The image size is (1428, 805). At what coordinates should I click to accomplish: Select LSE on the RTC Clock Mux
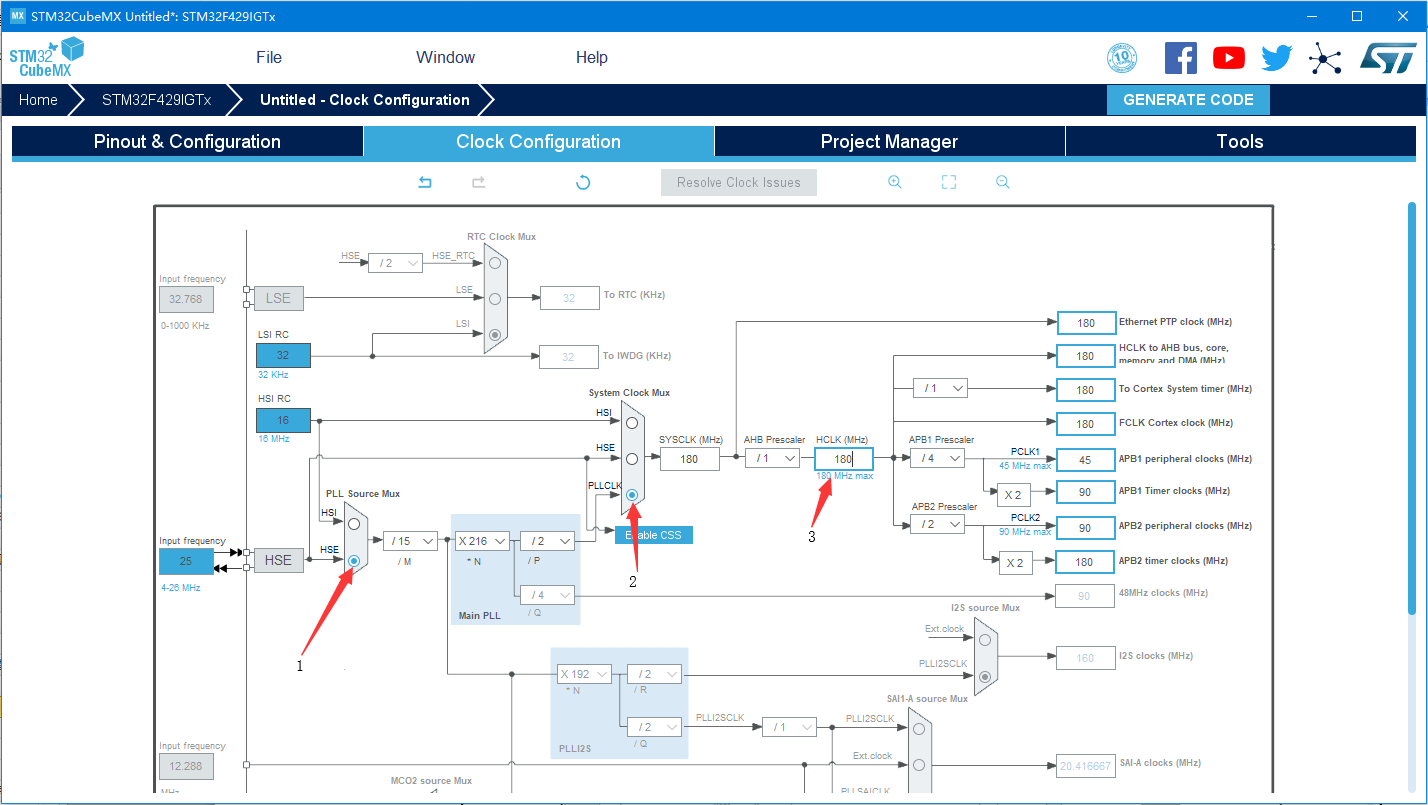(x=494, y=298)
